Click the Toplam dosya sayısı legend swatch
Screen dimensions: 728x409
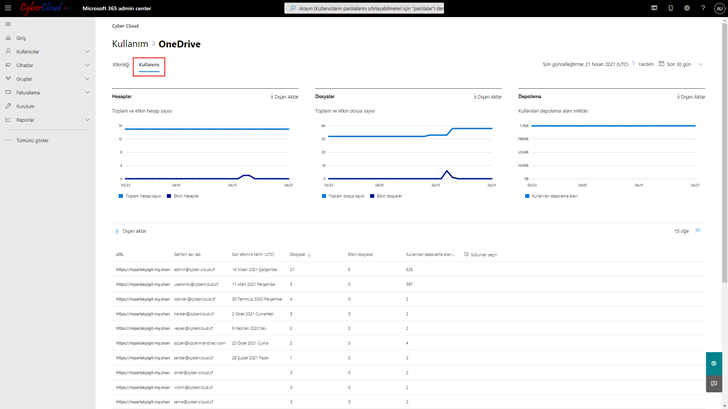[x=324, y=196]
